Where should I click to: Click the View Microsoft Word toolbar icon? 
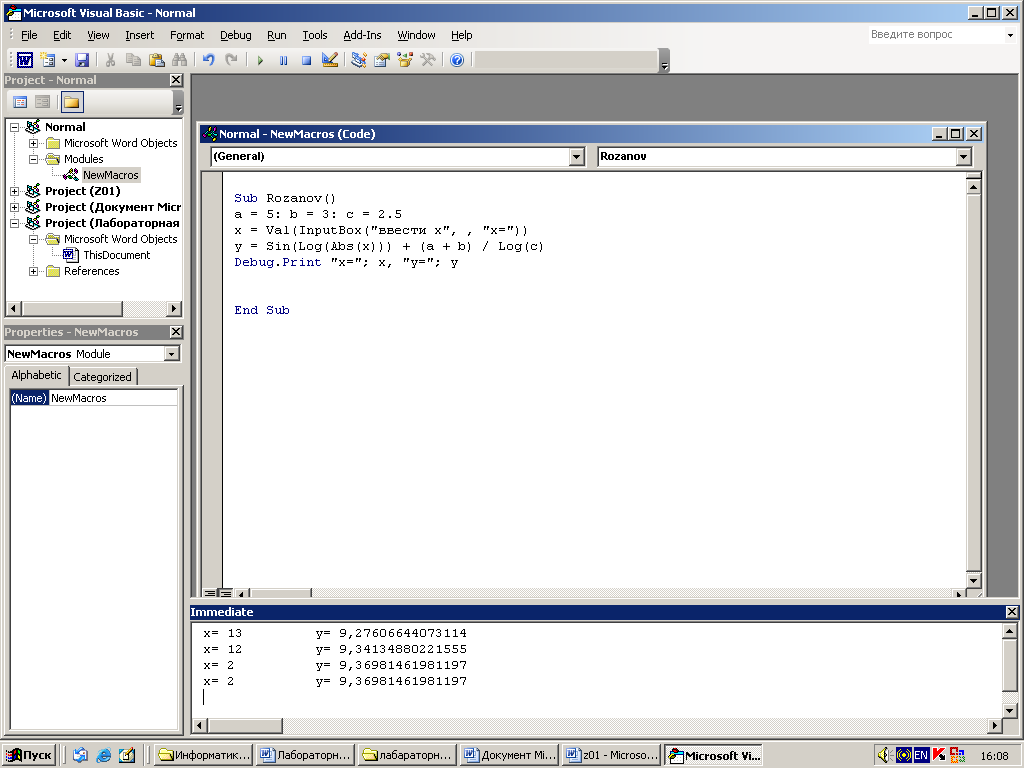(25, 60)
